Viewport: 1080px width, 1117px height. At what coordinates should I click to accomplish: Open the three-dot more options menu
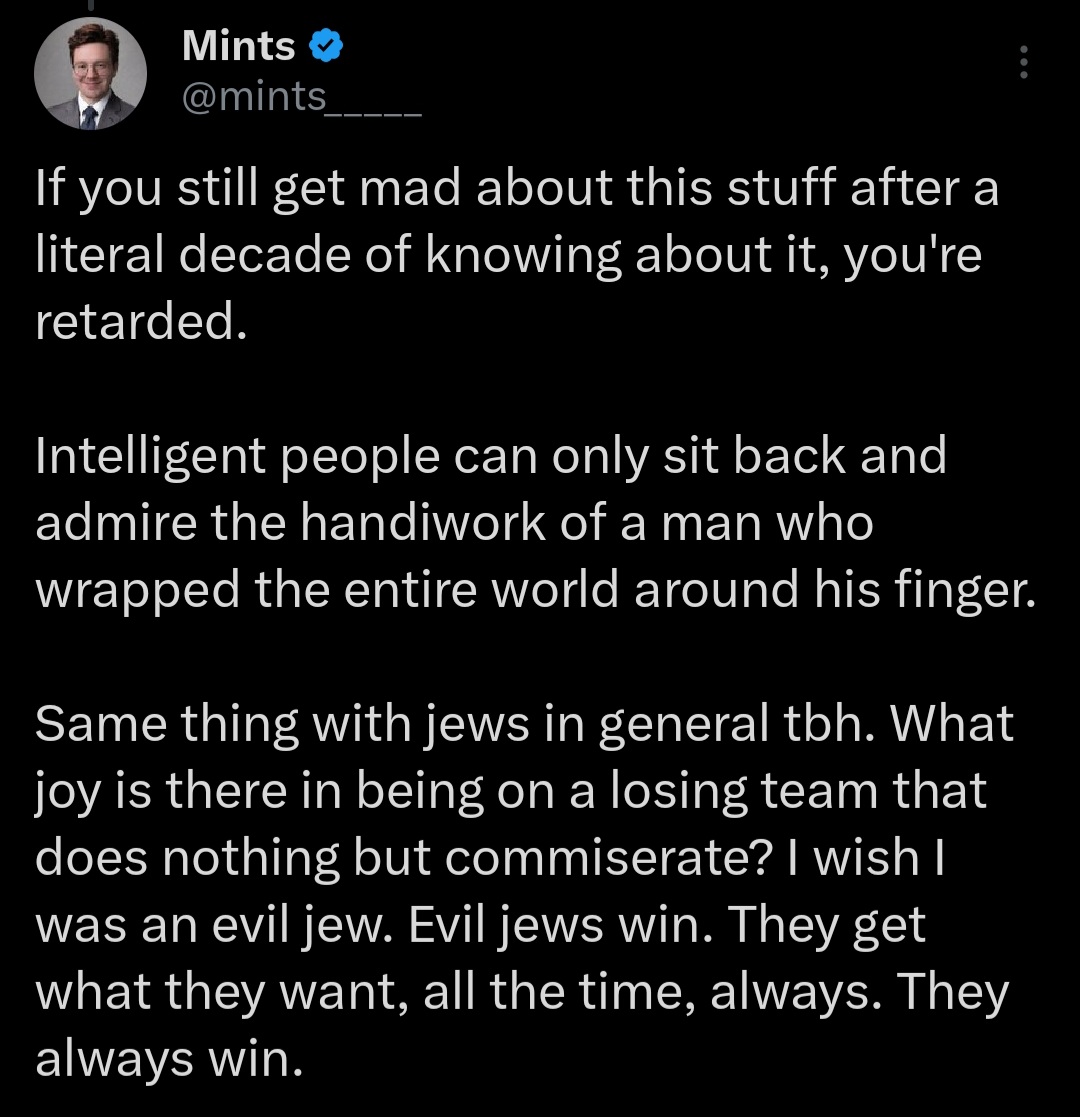[x=1022, y=63]
